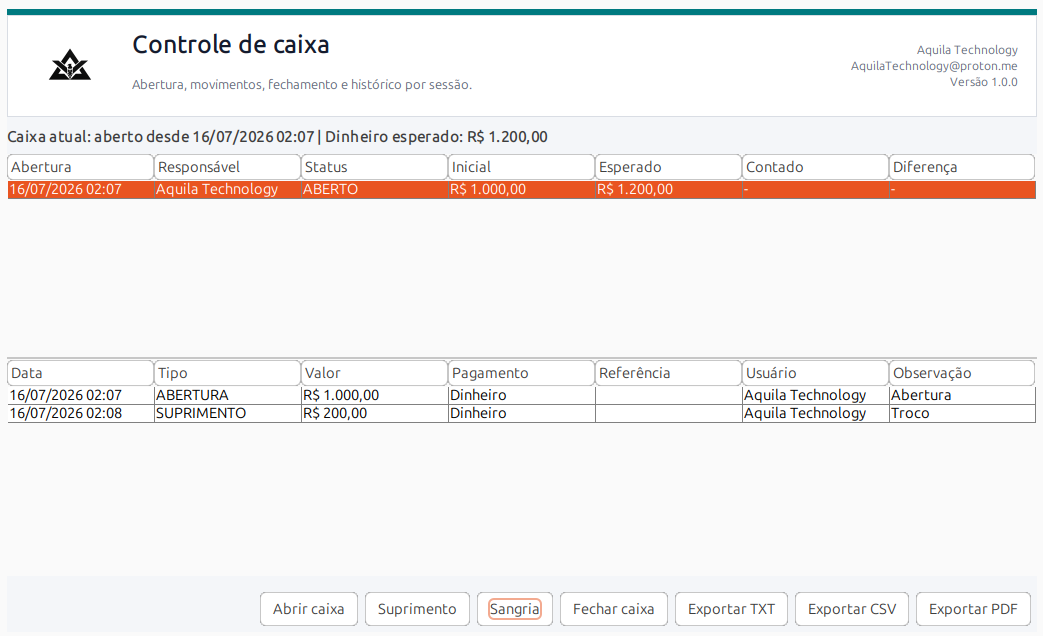Generate file with Exportar PDF

click(973, 609)
